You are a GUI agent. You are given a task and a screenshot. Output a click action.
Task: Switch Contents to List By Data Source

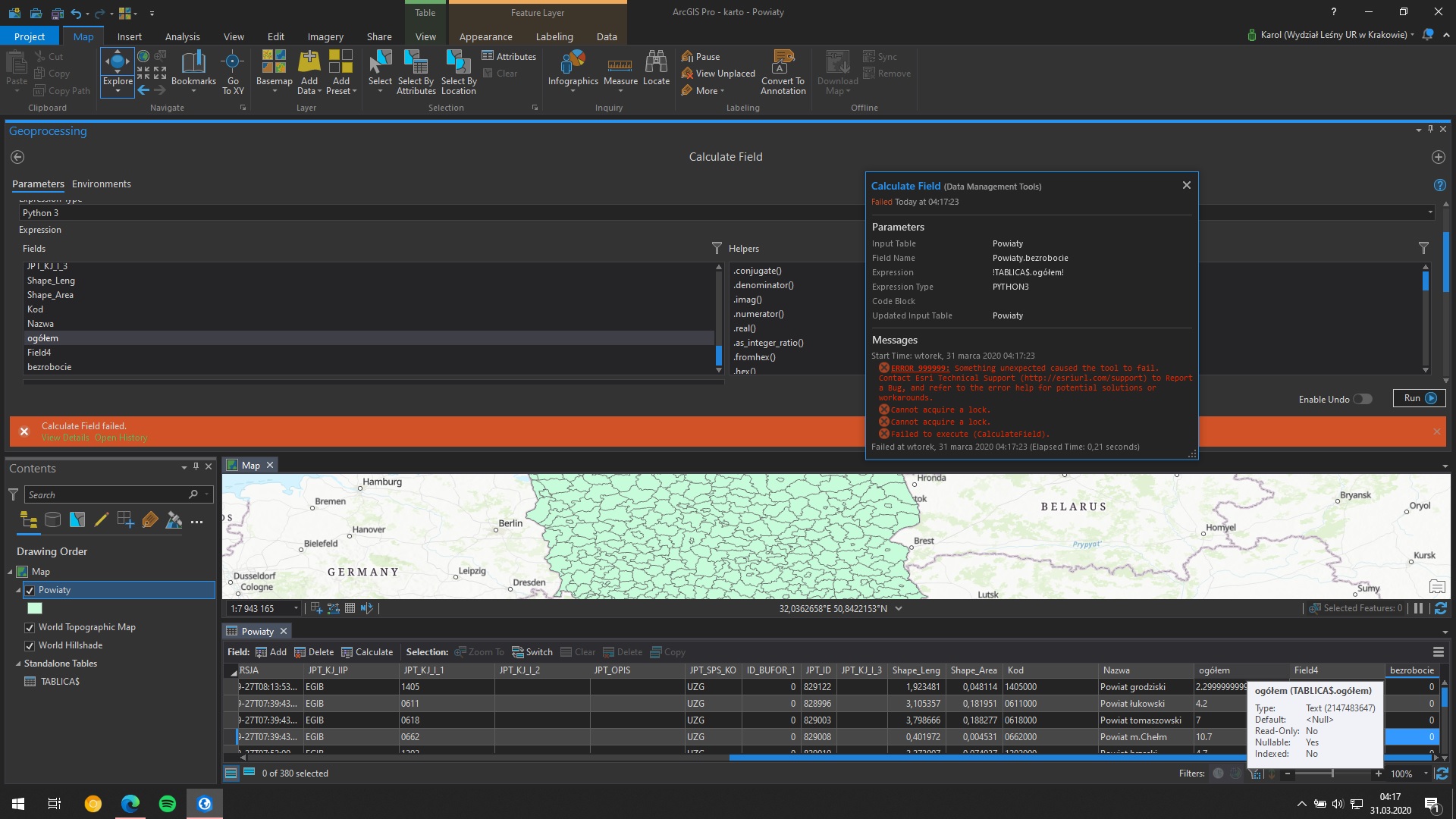[x=52, y=520]
